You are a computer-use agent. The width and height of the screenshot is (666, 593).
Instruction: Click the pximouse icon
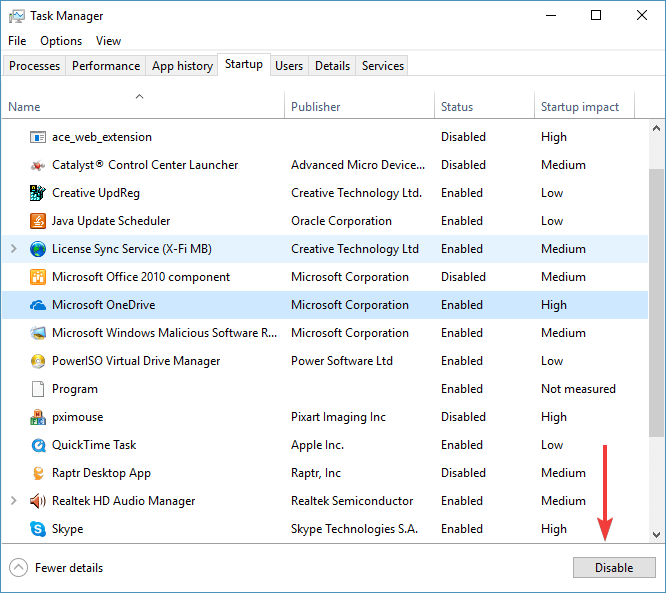tap(38, 417)
